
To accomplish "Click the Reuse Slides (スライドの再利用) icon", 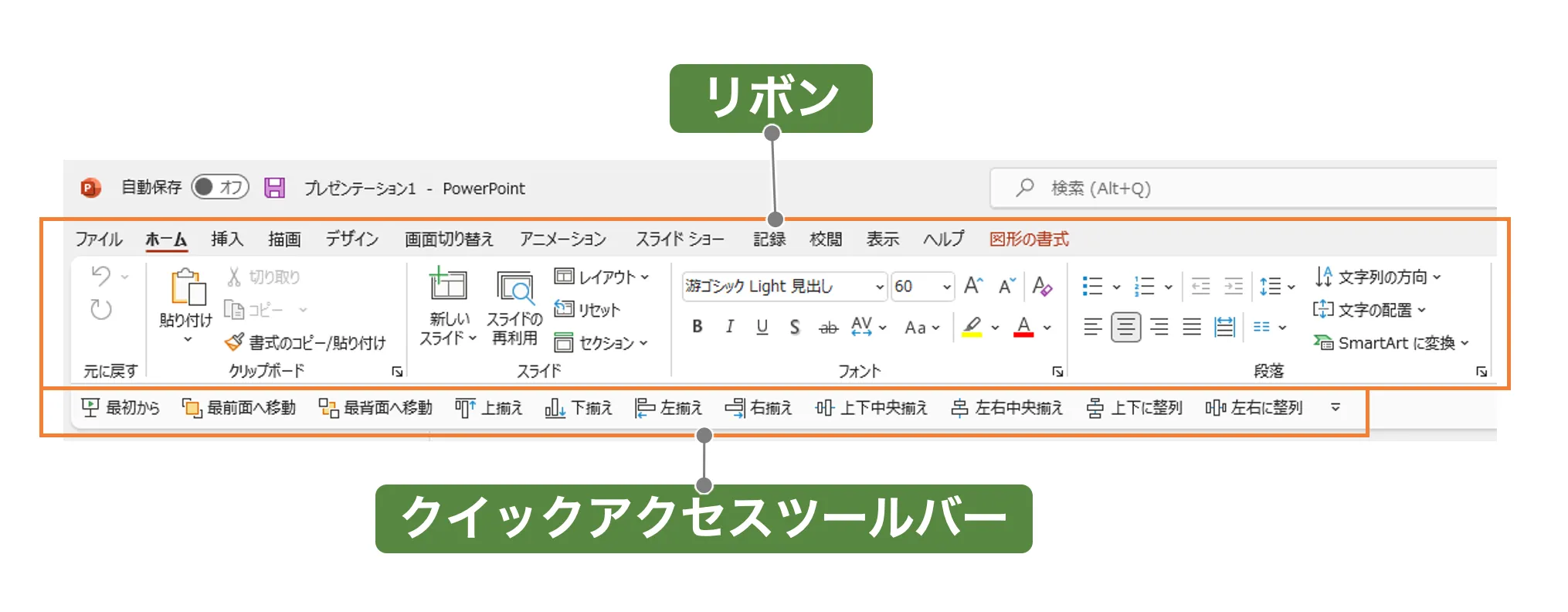I will [514, 287].
